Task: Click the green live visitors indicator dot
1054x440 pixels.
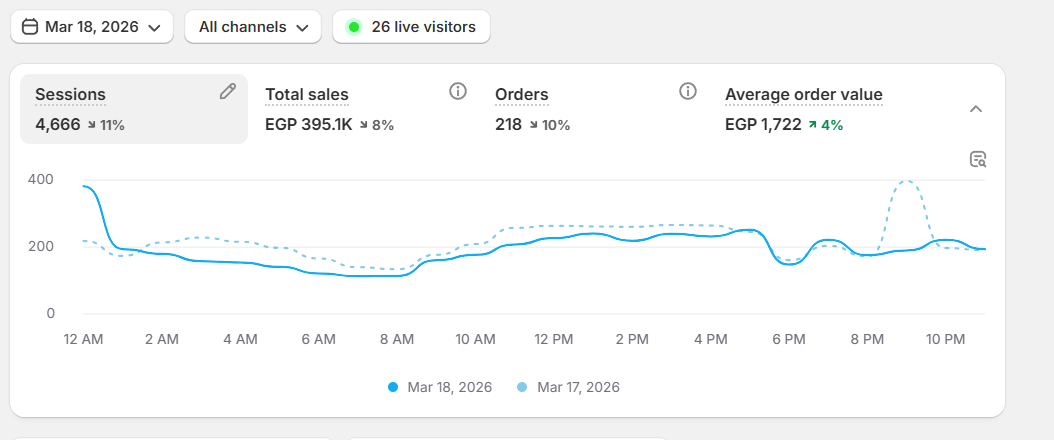Action: pos(353,27)
